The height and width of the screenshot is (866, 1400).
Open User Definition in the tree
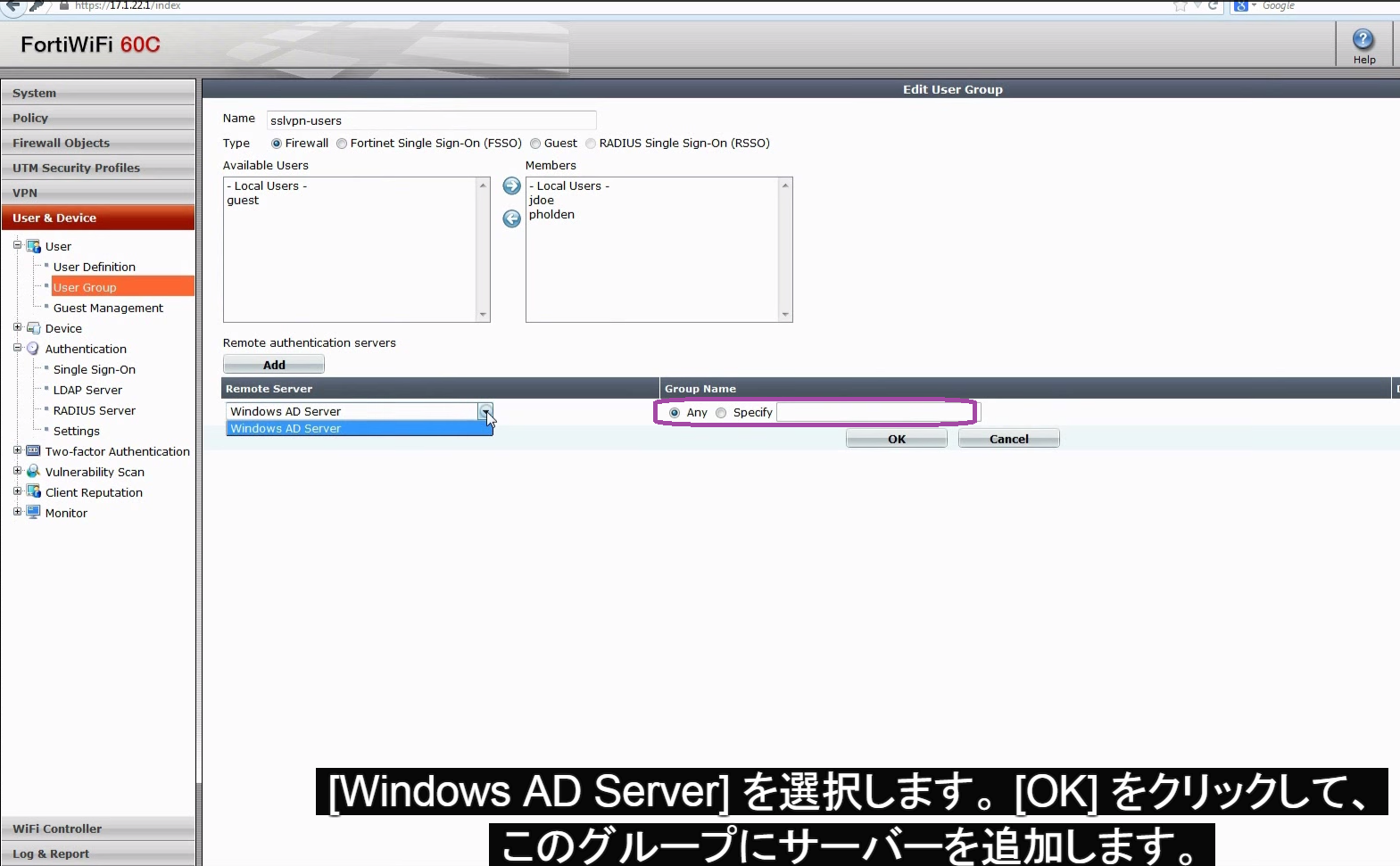click(95, 267)
